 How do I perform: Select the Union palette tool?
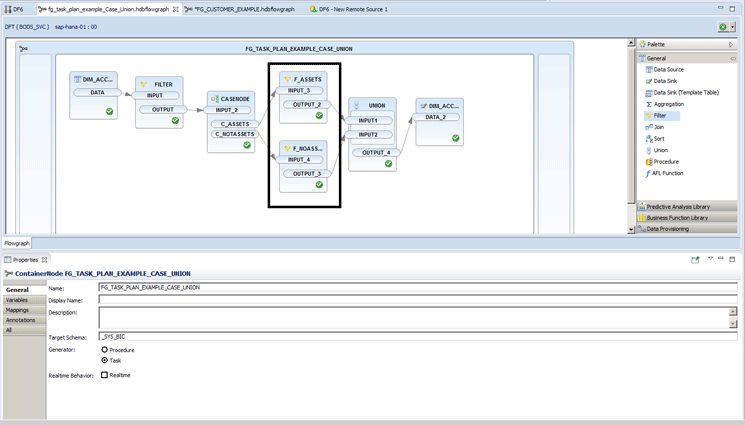coord(660,150)
